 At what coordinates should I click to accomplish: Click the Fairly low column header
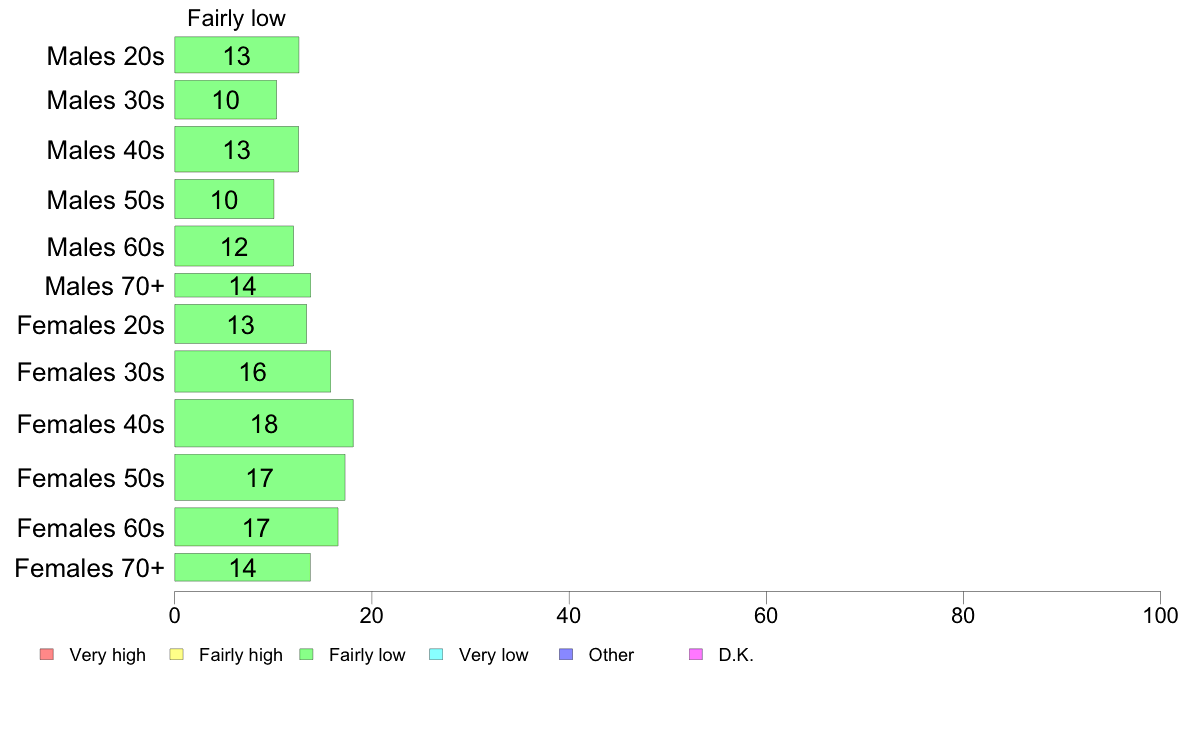click(236, 18)
